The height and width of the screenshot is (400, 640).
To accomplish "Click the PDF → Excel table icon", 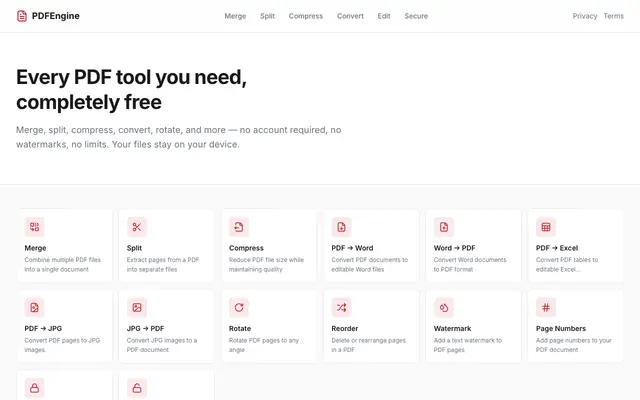I will point(546,227).
